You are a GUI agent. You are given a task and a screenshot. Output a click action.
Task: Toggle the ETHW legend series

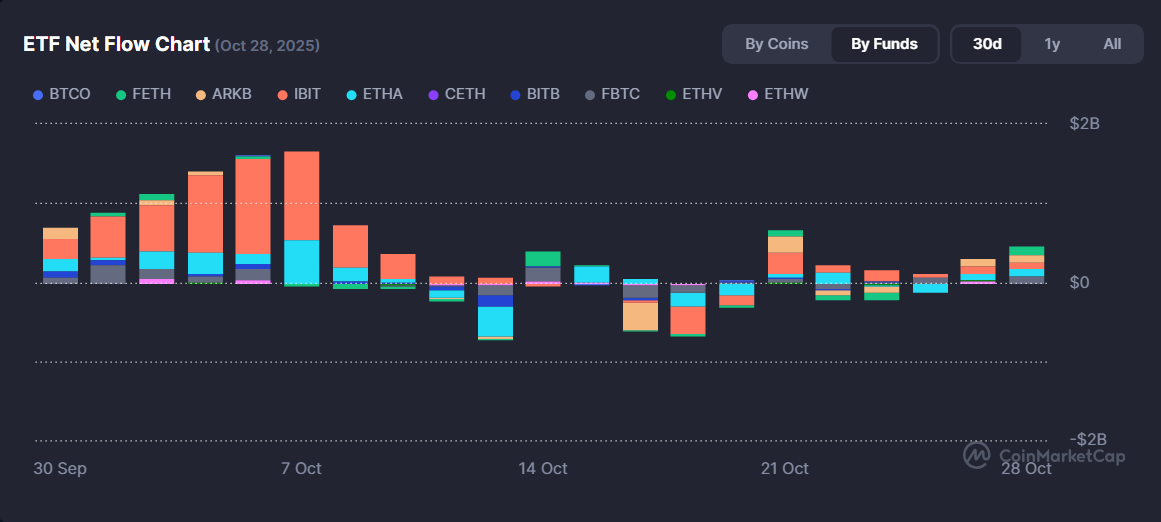777,94
